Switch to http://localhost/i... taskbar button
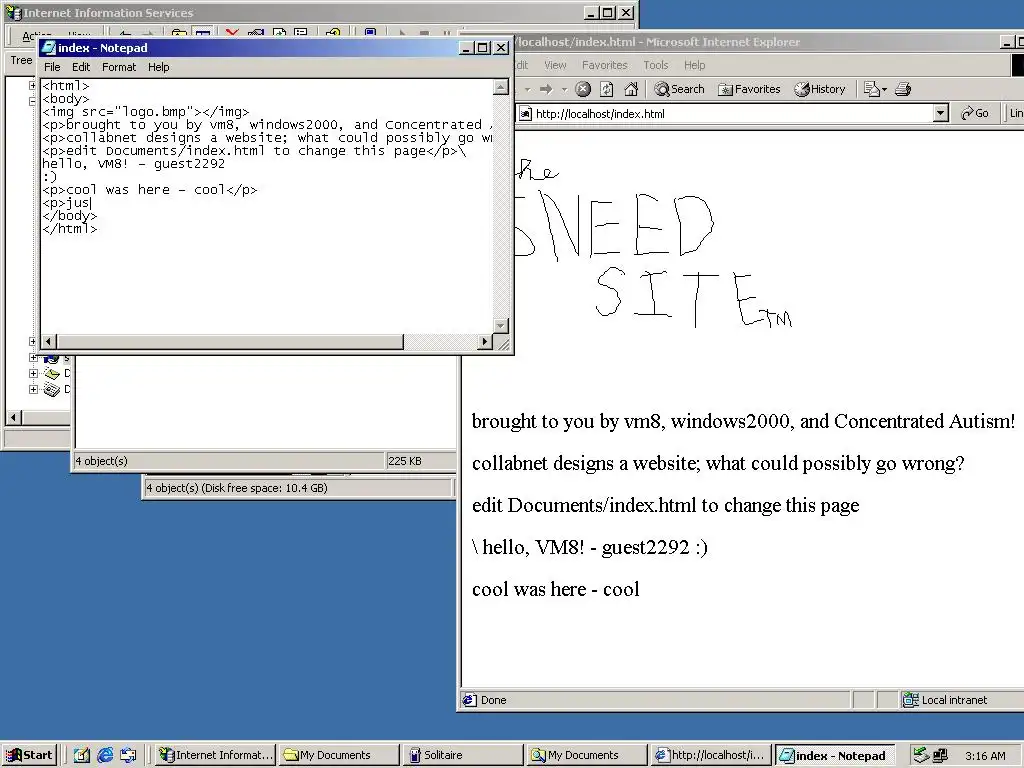Viewport: 1024px width, 768px height. click(x=711, y=755)
